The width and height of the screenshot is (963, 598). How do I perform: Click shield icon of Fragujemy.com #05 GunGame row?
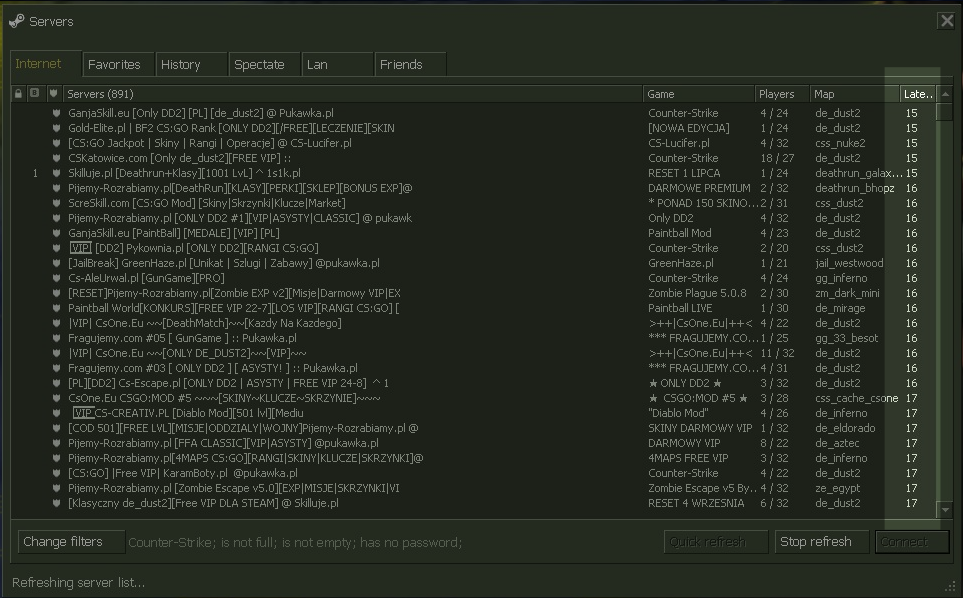pos(57,338)
